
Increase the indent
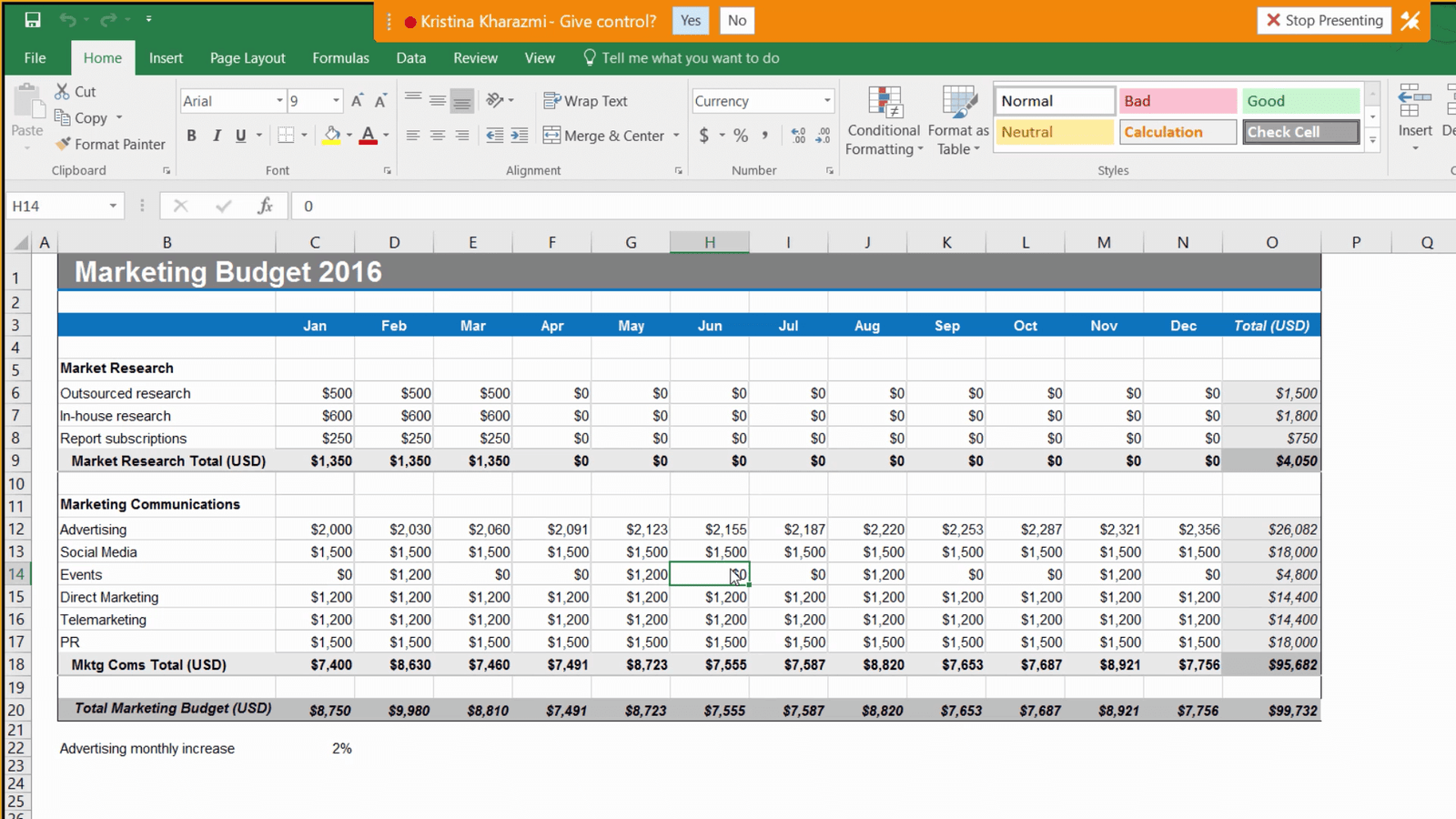coord(519,136)
